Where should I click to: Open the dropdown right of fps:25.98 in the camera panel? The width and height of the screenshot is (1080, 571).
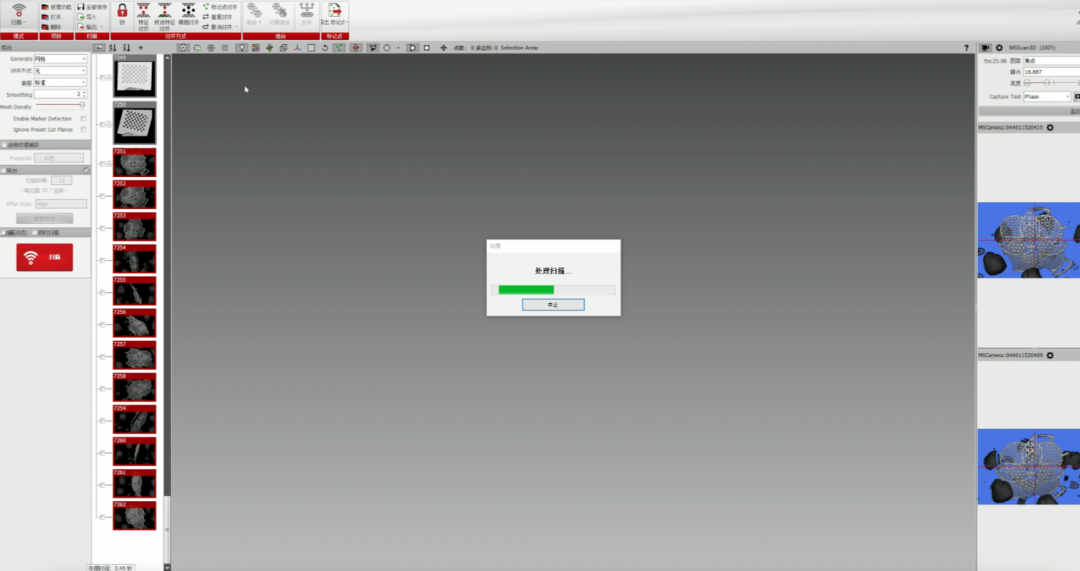(1051, 61)
